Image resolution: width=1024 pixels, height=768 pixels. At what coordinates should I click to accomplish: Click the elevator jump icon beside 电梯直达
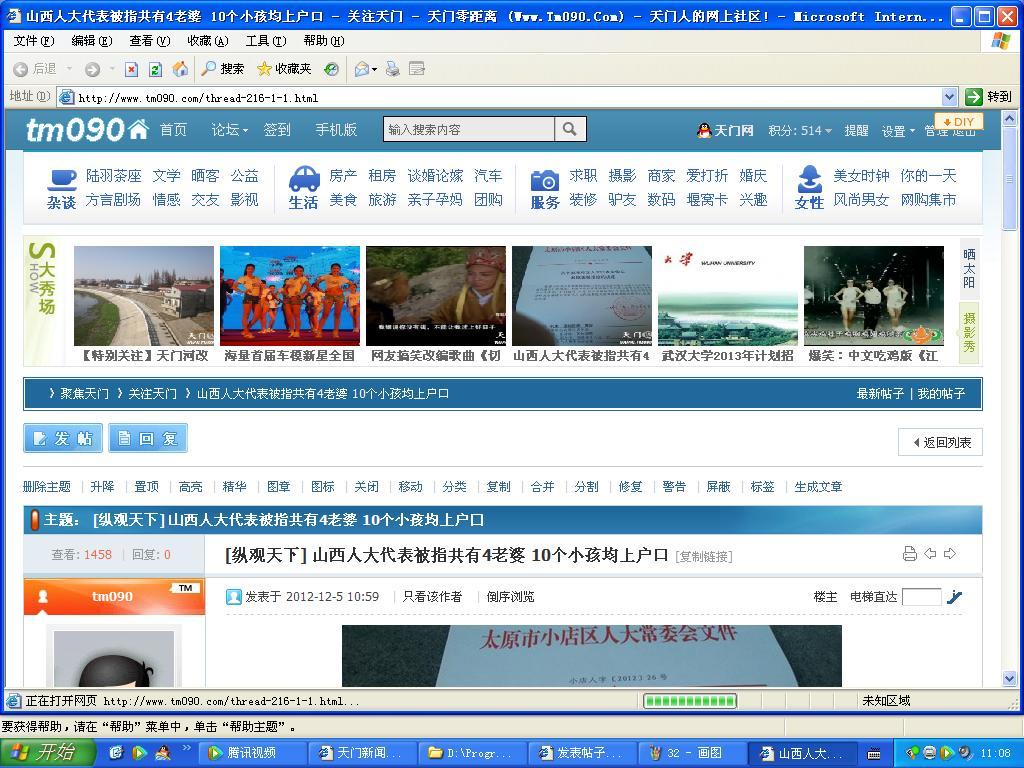[954, 597]
